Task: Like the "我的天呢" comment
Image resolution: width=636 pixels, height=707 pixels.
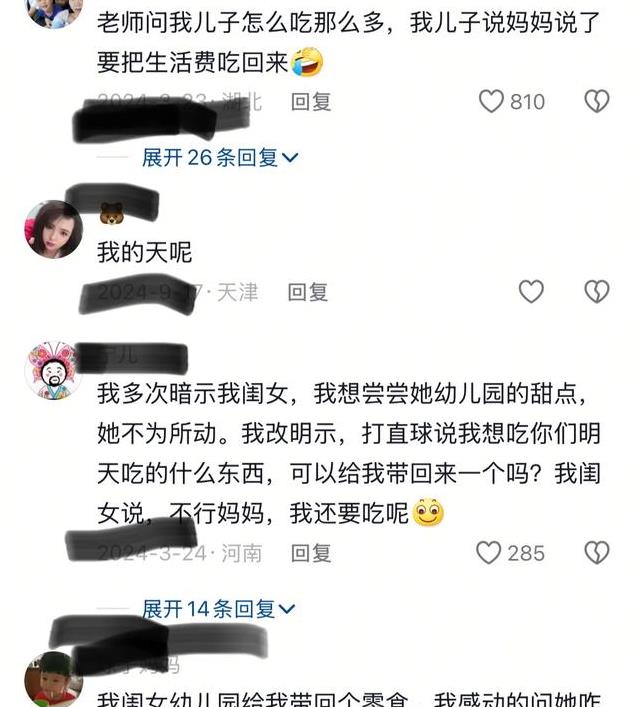Action: [531, 291]
